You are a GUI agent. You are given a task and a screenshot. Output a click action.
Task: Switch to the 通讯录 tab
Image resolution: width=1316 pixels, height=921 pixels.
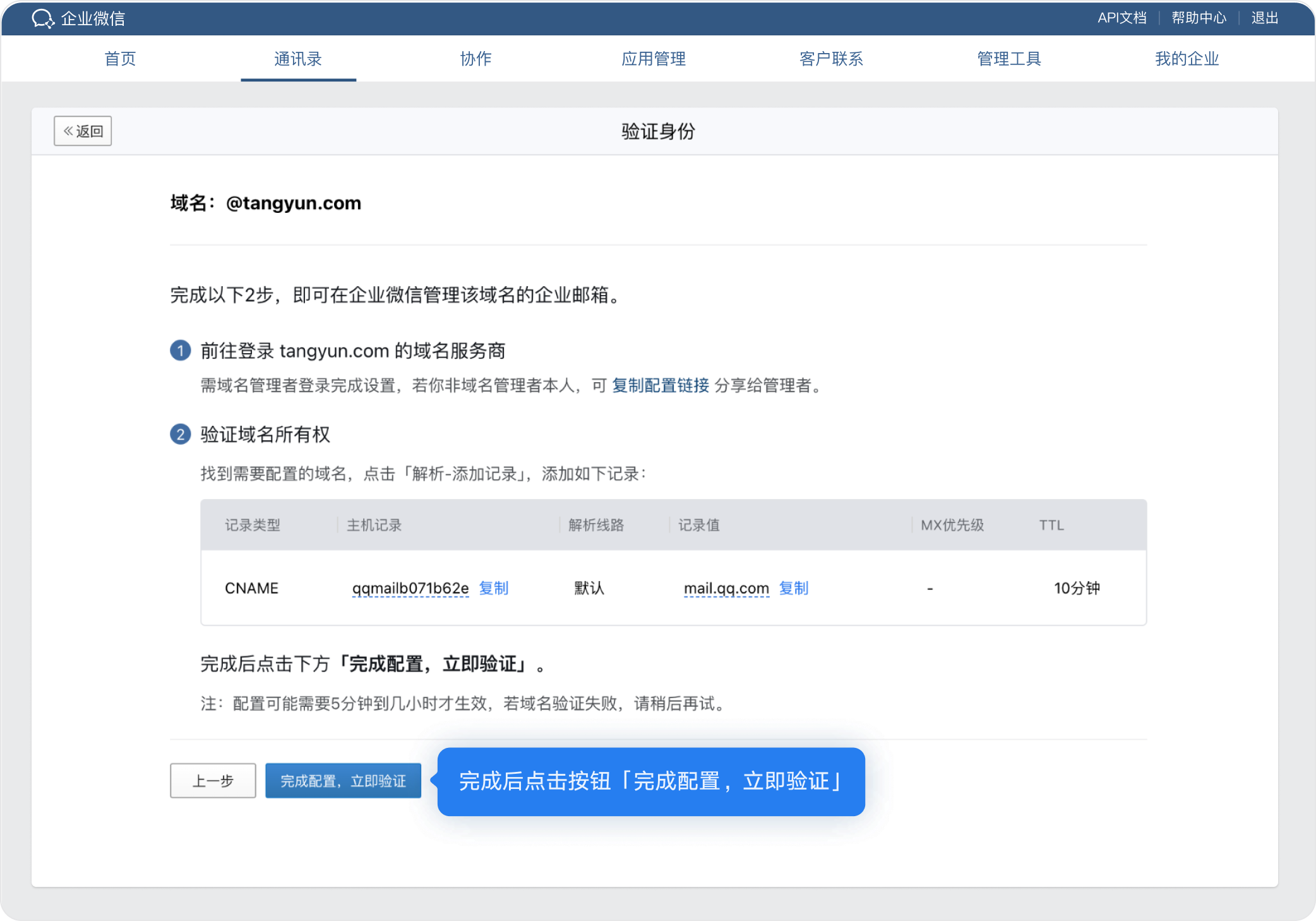(298, 59)
